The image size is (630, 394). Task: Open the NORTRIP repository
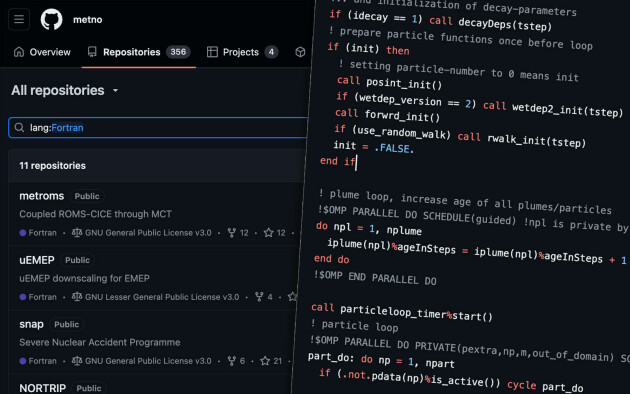click(43, 388)
